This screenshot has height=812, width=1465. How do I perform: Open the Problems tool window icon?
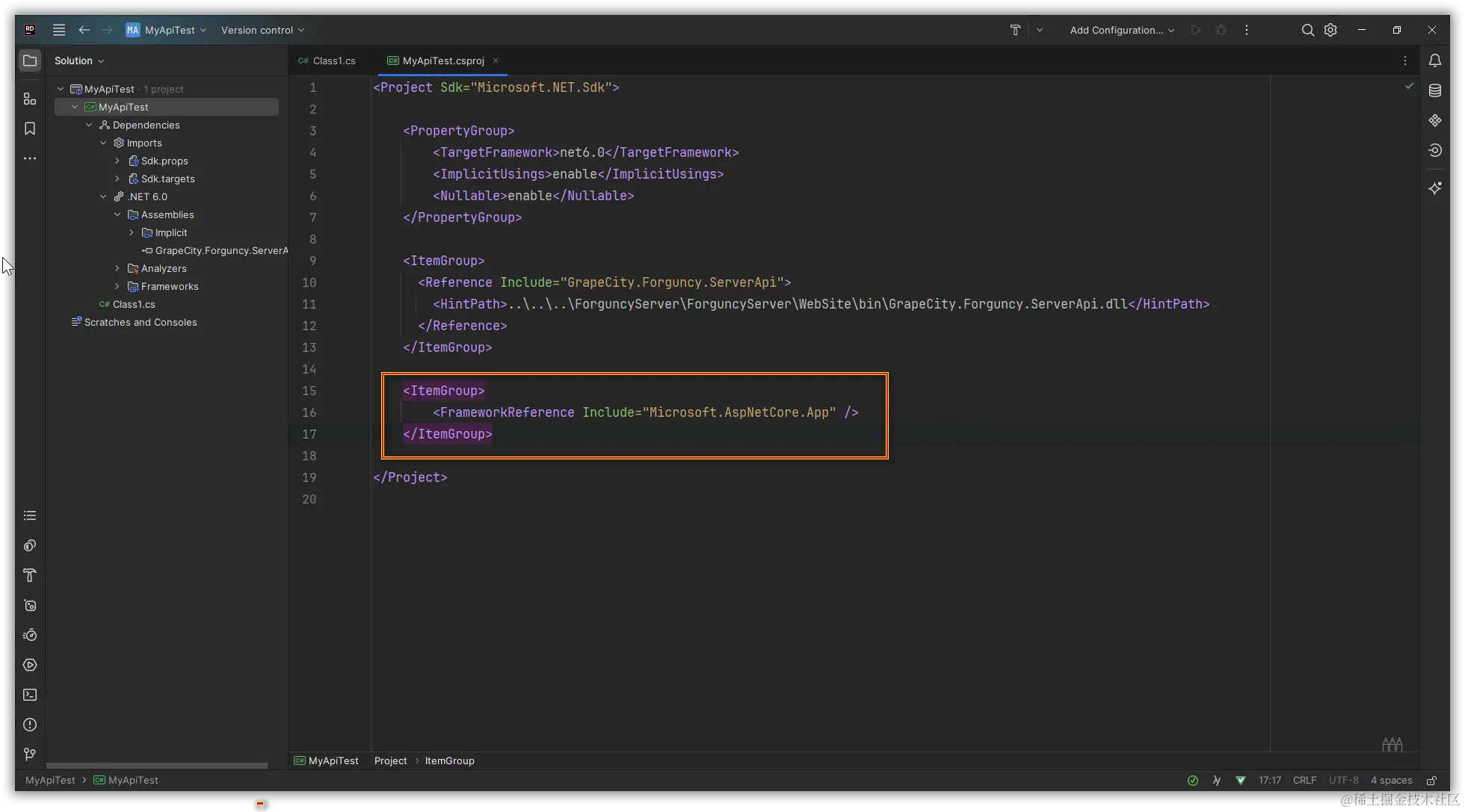[x=30, y=725]
